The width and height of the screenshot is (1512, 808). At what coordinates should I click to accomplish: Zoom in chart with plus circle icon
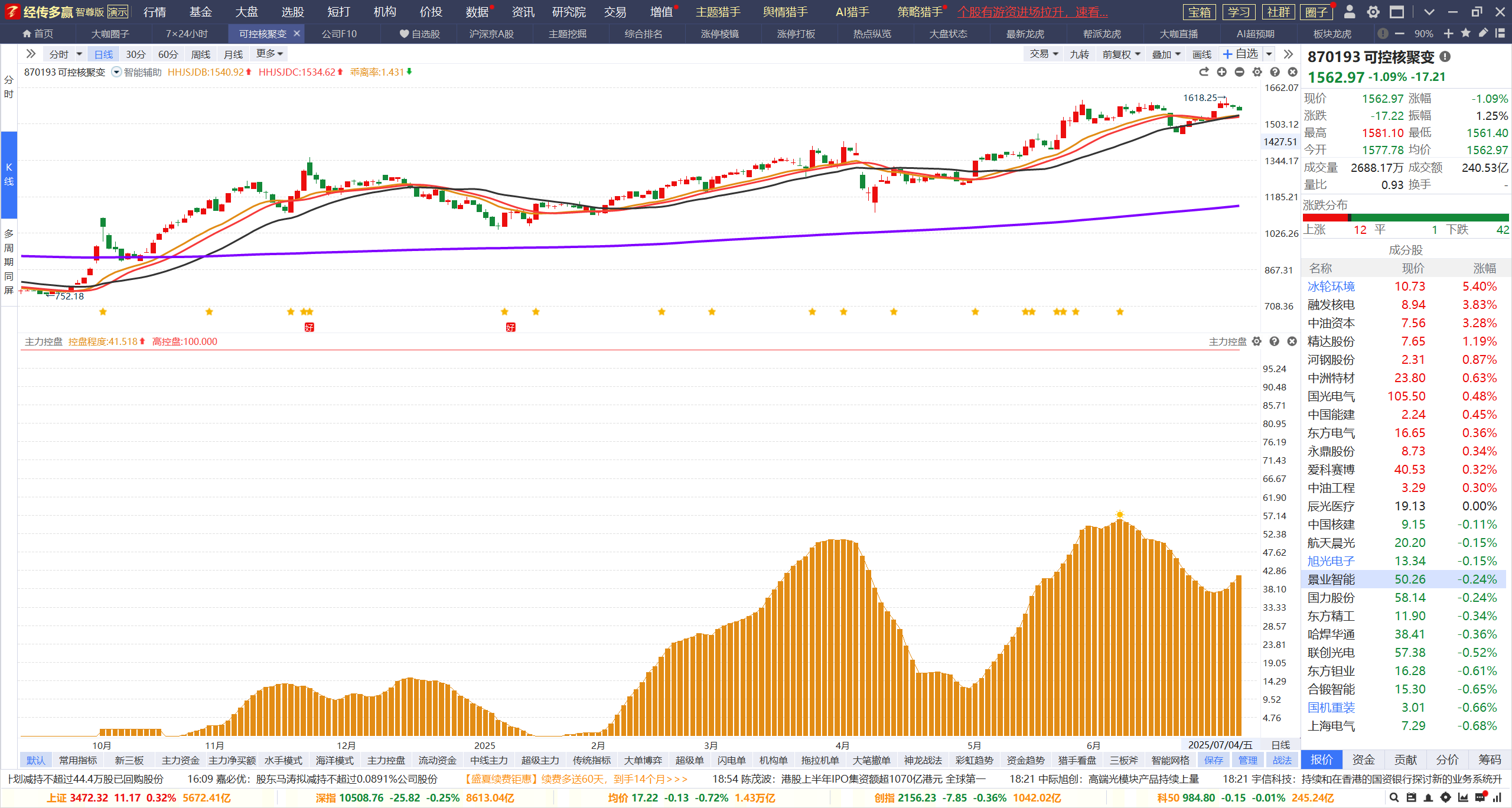pos(1221,72)
